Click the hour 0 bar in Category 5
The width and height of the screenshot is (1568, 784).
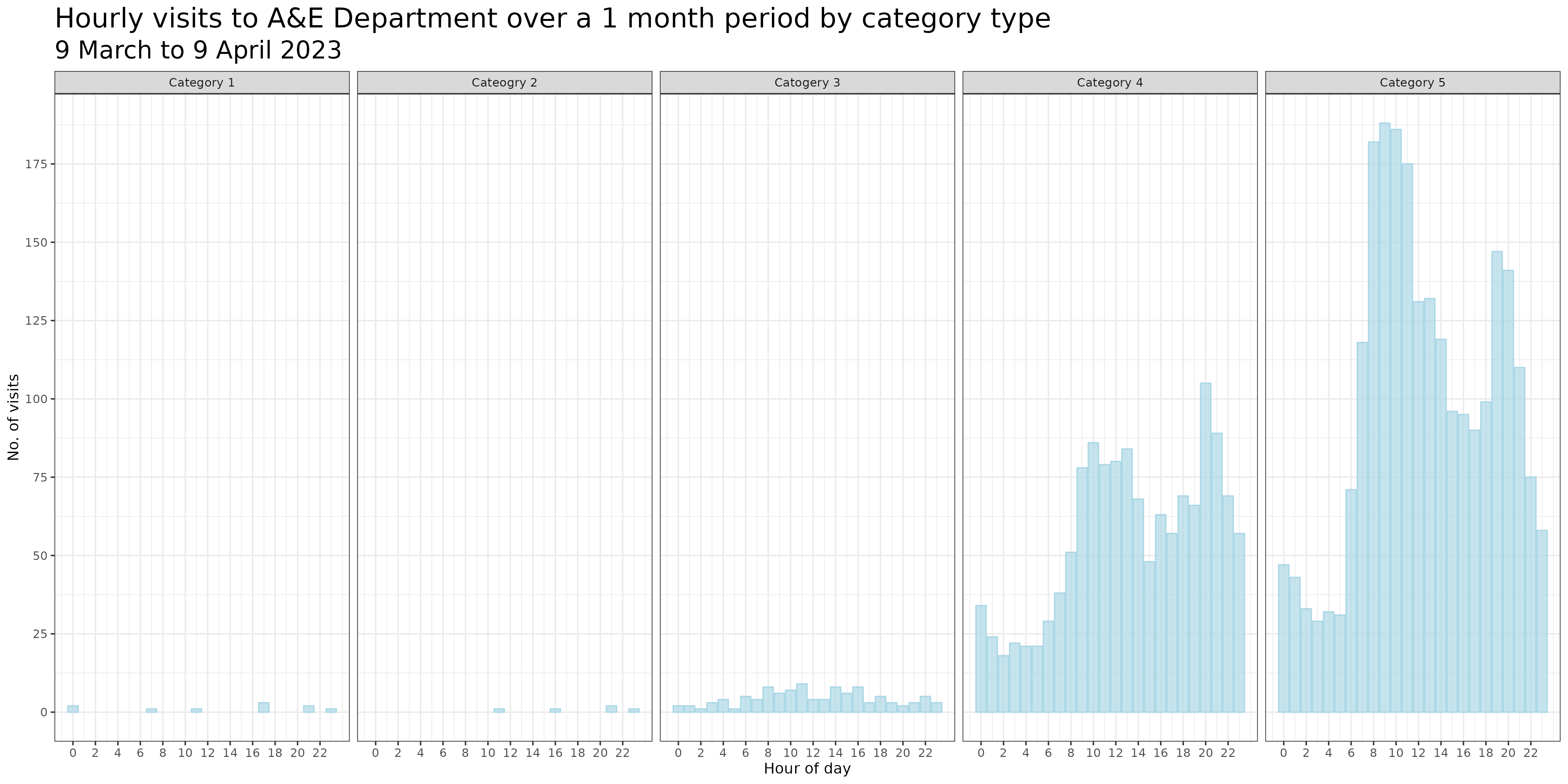(1284, 639)
